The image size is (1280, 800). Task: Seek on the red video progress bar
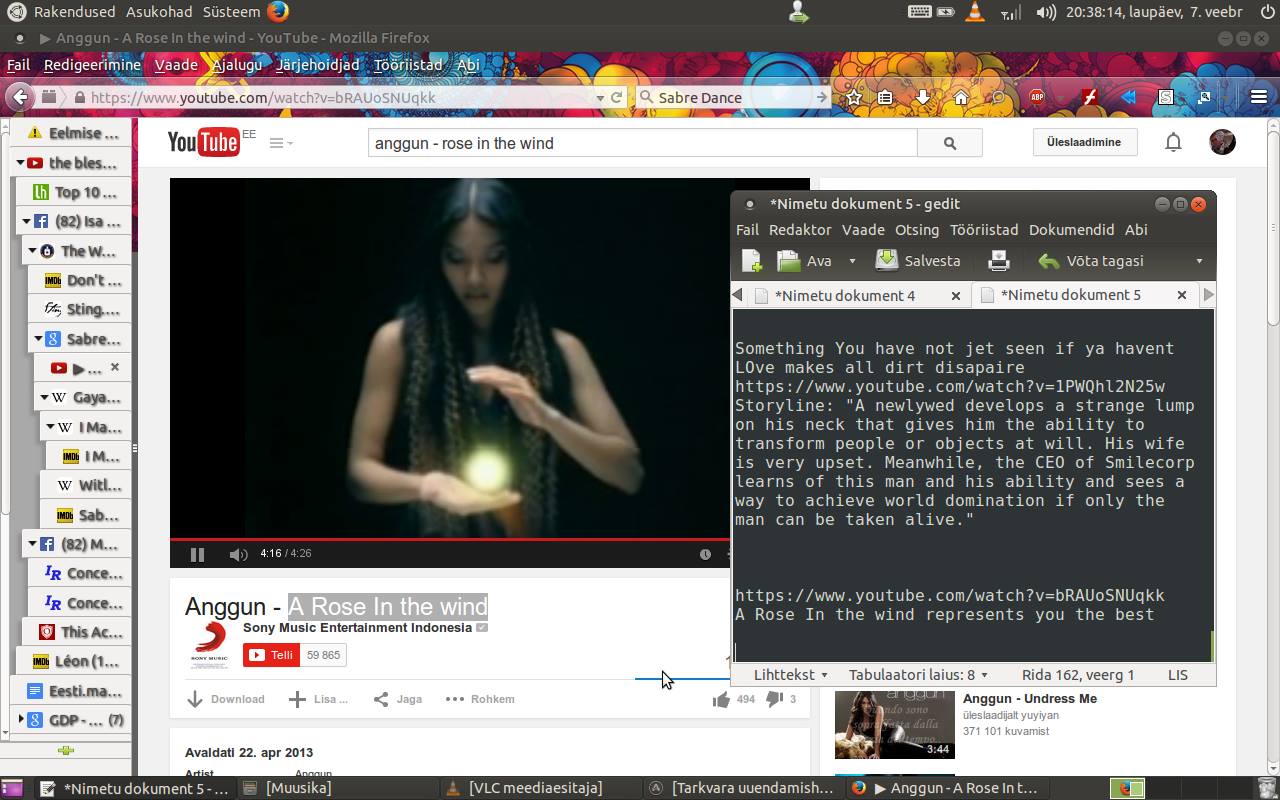point(450,539)
